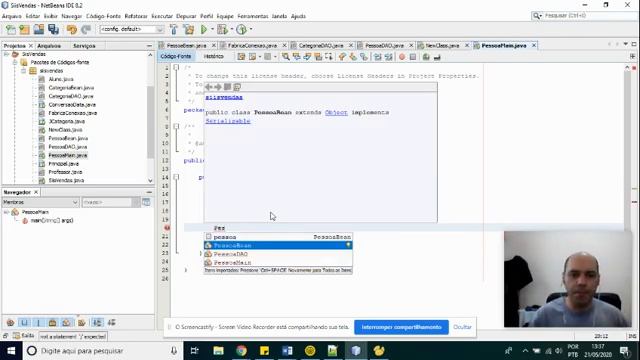This screenshot has height=360, width=640.
Task: Click the Projects panel vertical scrollbar
Action: pos(151,117)
